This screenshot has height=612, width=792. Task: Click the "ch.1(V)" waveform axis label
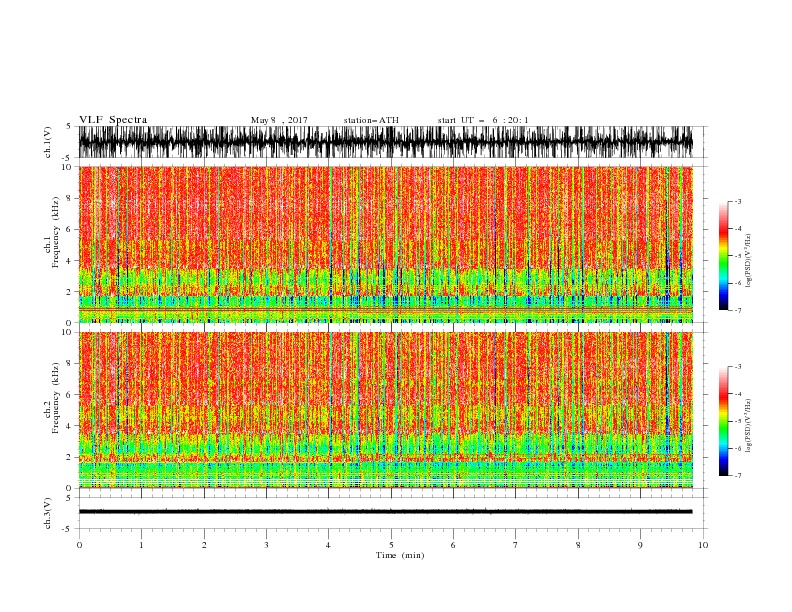coord(48,142)
